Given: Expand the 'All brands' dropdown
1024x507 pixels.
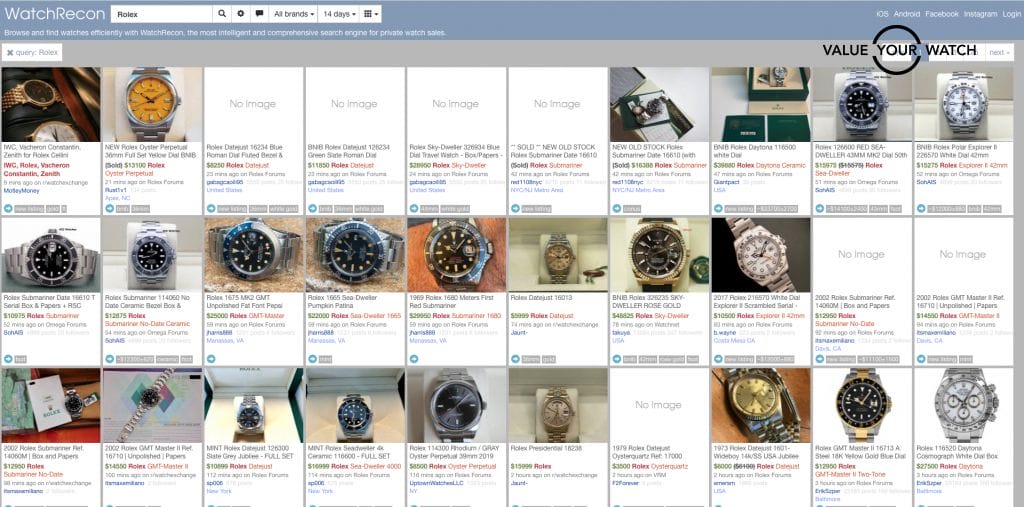Looking at the screenshot, I should (x=294, y=15).
